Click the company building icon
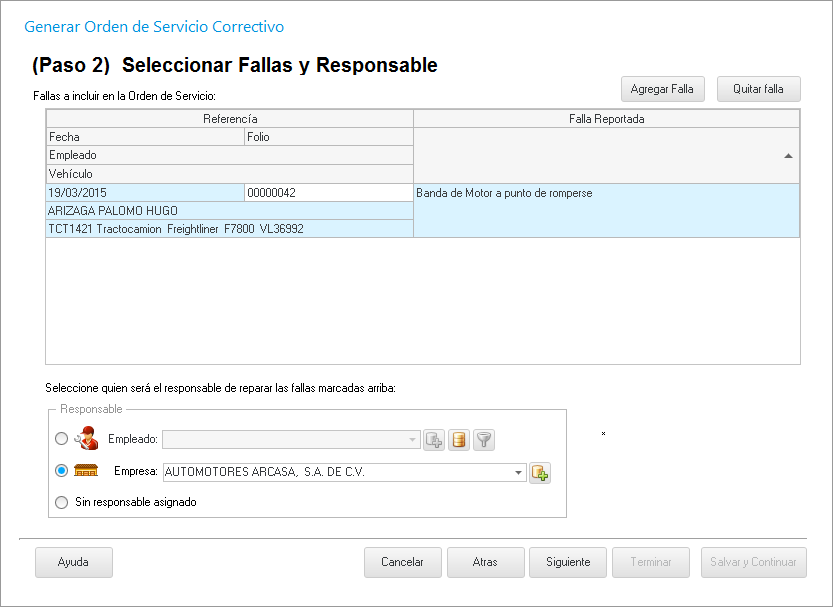The image size is (833, 607). 87,471
